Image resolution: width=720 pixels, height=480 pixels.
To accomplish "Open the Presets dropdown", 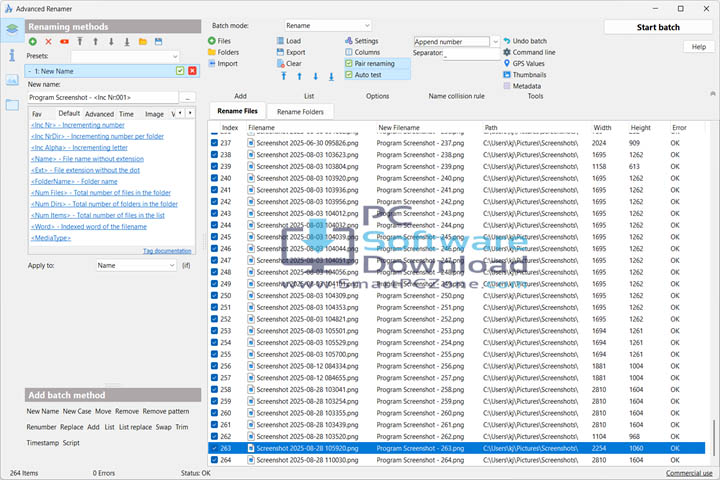I will coord(125,56).
